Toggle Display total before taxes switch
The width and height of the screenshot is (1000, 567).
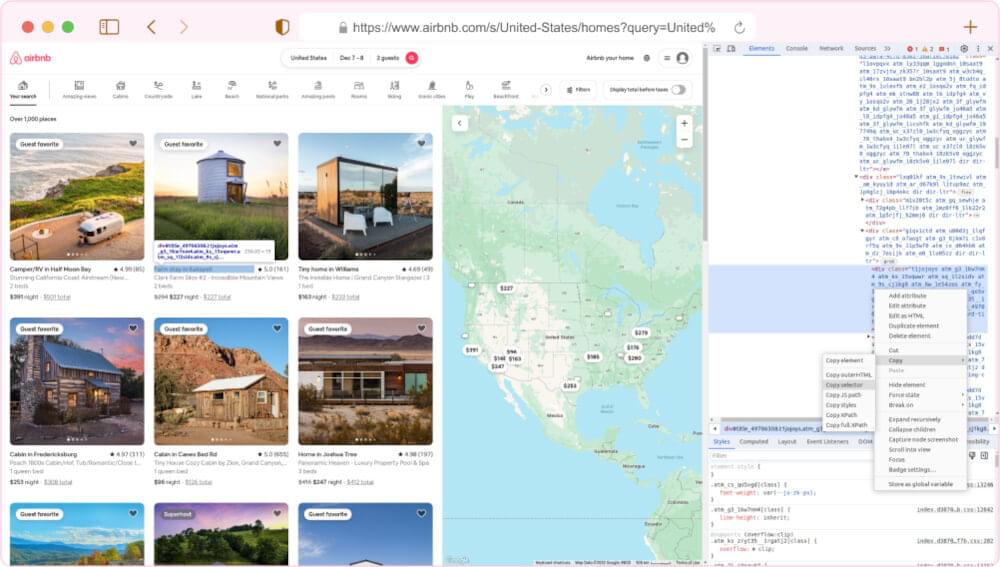click(679, 90)
